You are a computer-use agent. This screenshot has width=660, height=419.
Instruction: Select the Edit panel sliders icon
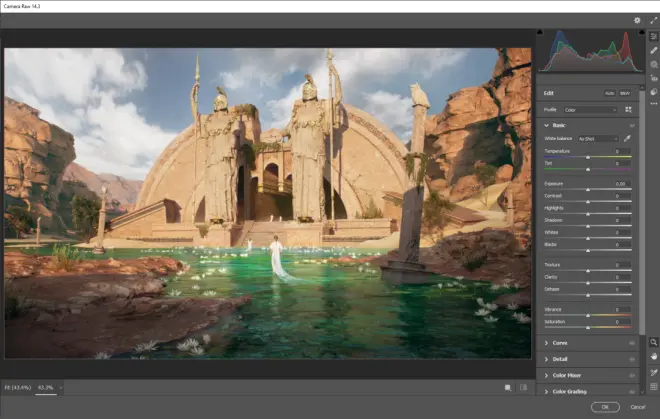pos(653,37)
